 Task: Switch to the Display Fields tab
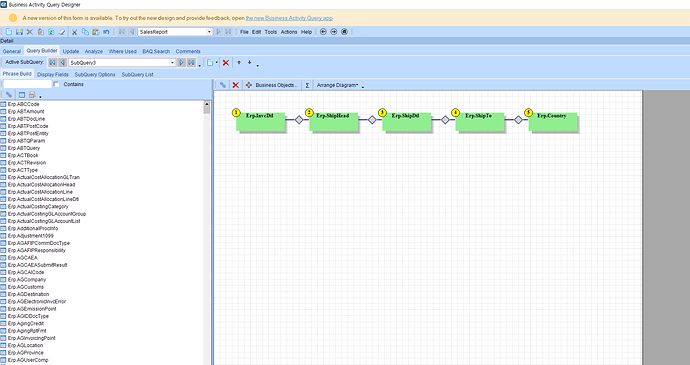point(53,74)
